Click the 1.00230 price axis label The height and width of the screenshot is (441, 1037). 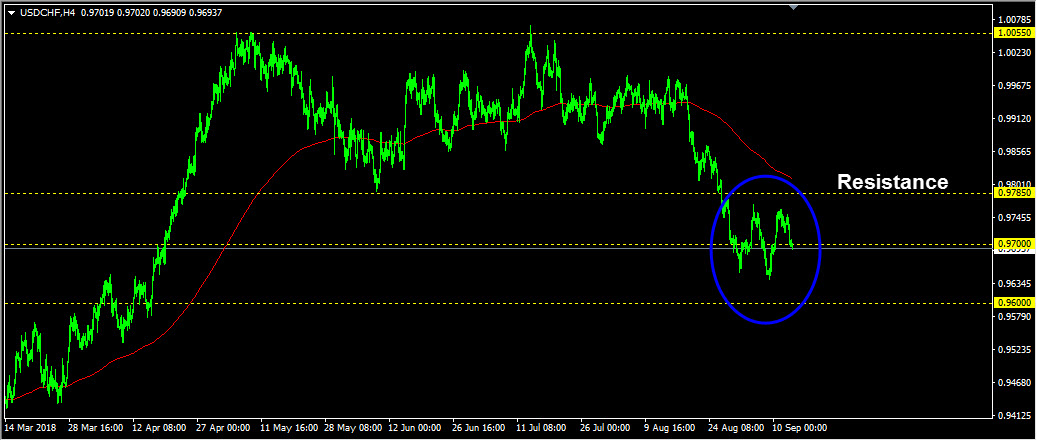coord(1015,52)
